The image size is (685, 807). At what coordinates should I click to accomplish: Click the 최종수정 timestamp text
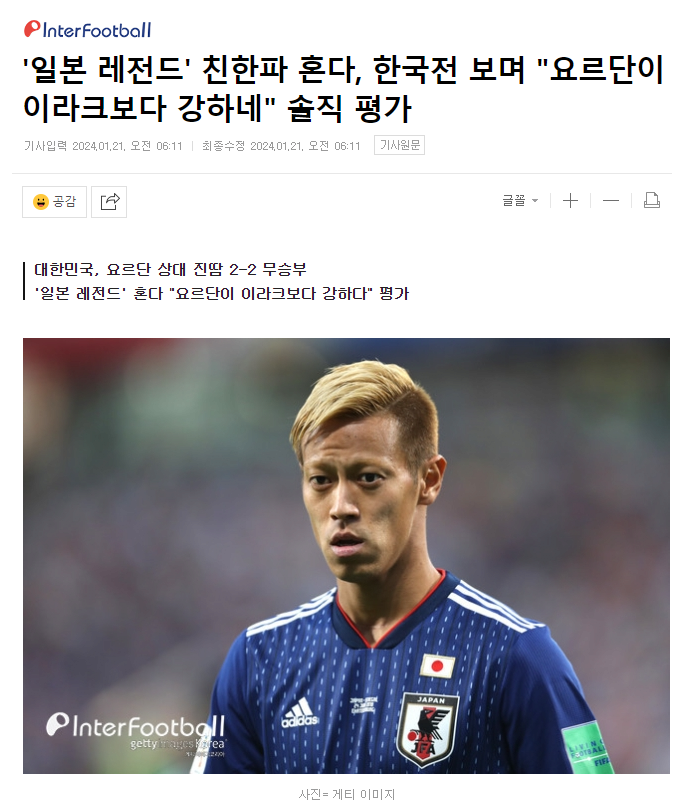[281, 146]
